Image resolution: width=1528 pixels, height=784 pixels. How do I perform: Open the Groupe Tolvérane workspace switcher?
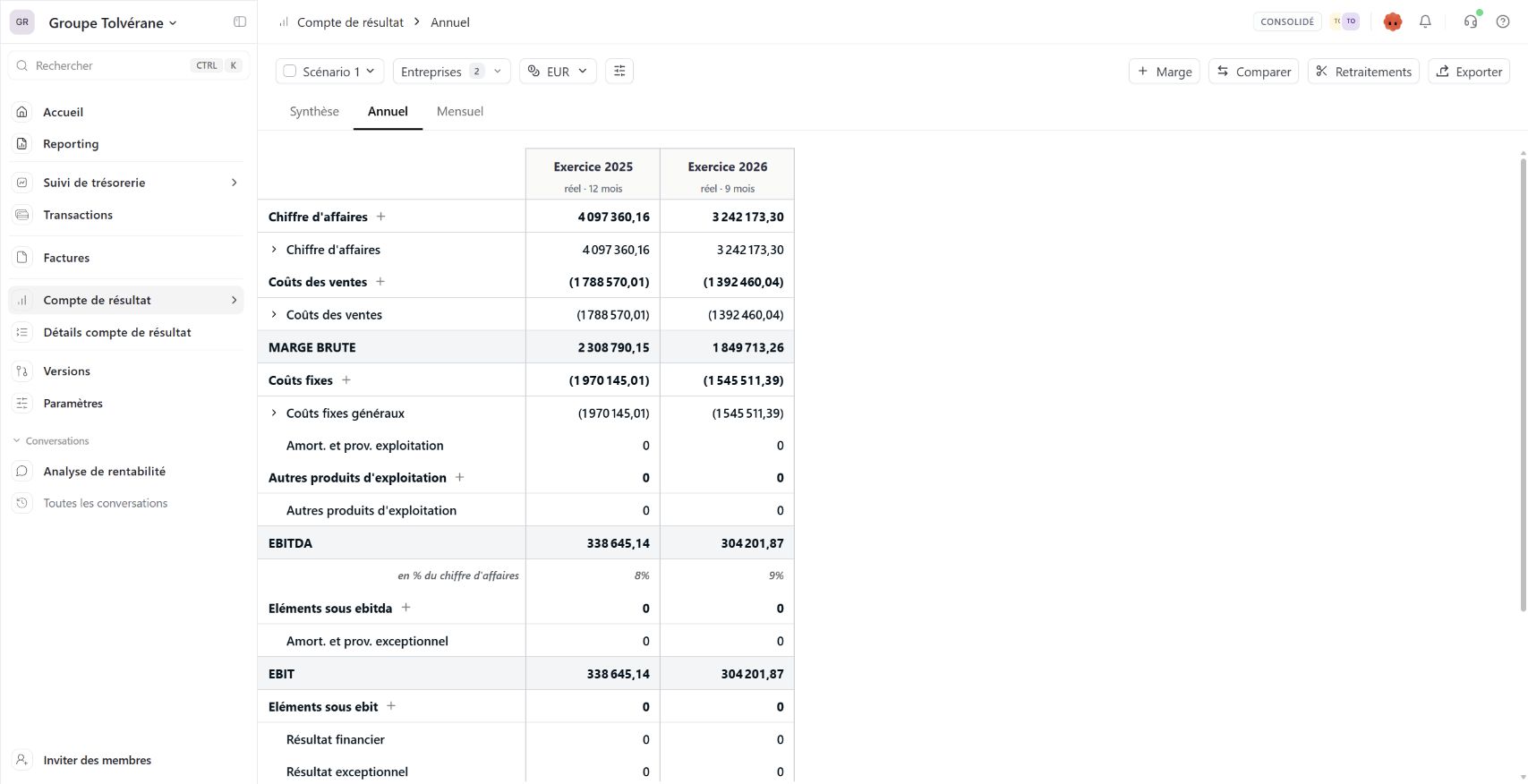pyautogui.click(x=113, y=22)
